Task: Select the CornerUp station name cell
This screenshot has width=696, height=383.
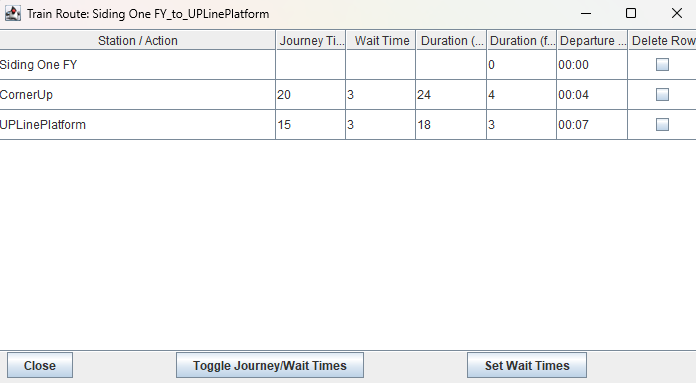Action: (x=138, y=95)
